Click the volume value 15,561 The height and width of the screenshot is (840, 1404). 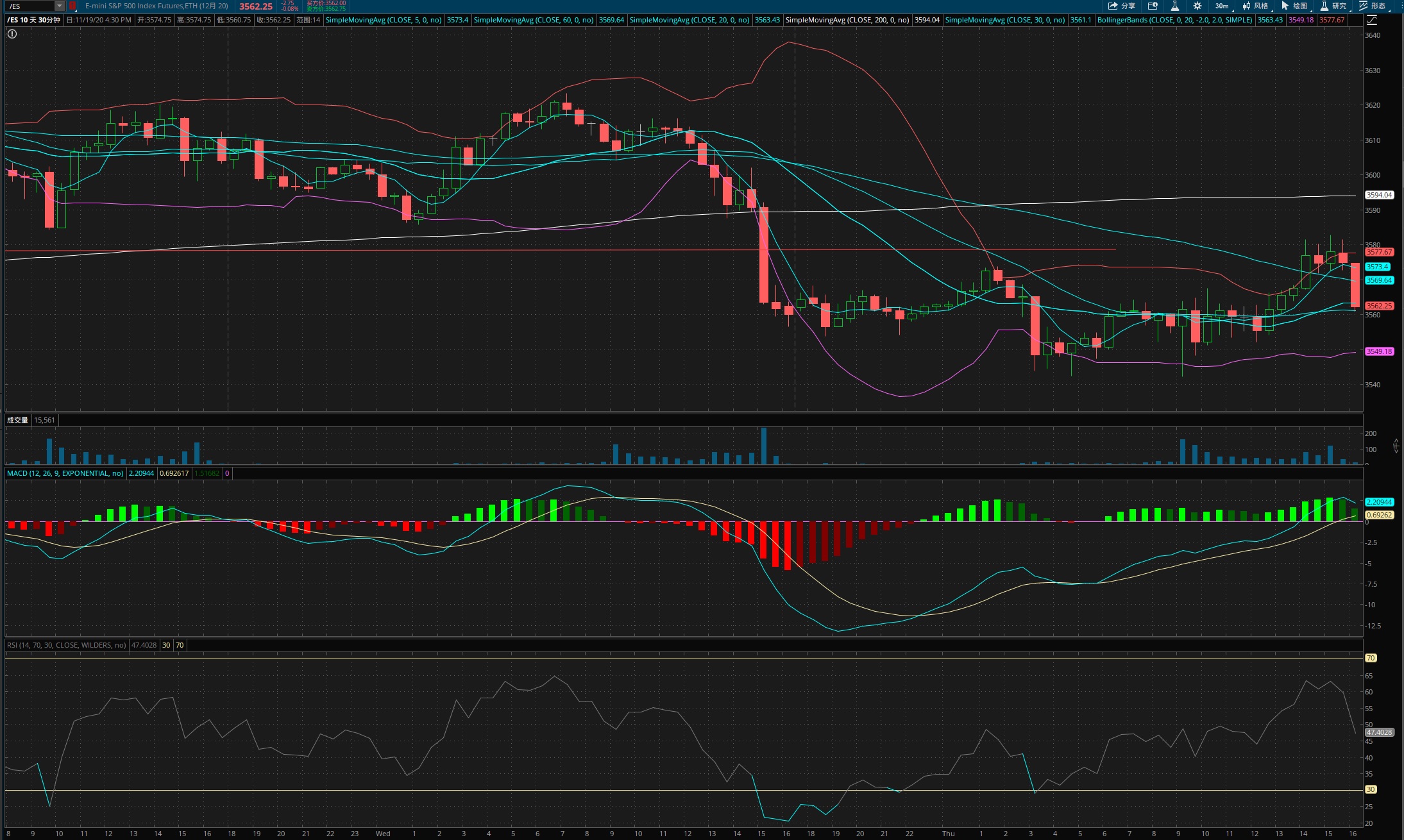point(44,420)
